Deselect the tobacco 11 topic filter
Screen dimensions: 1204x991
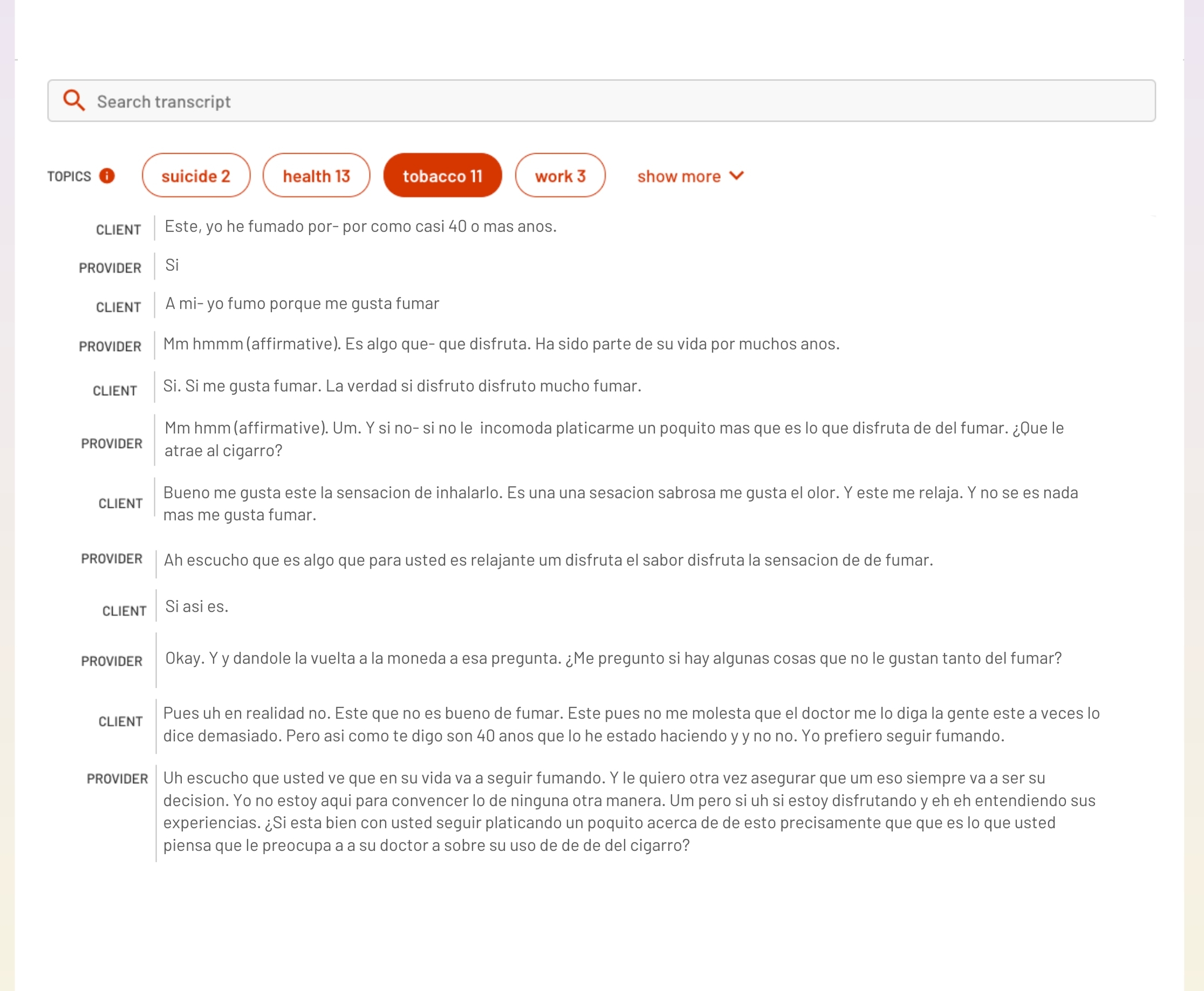coord(443,175)
